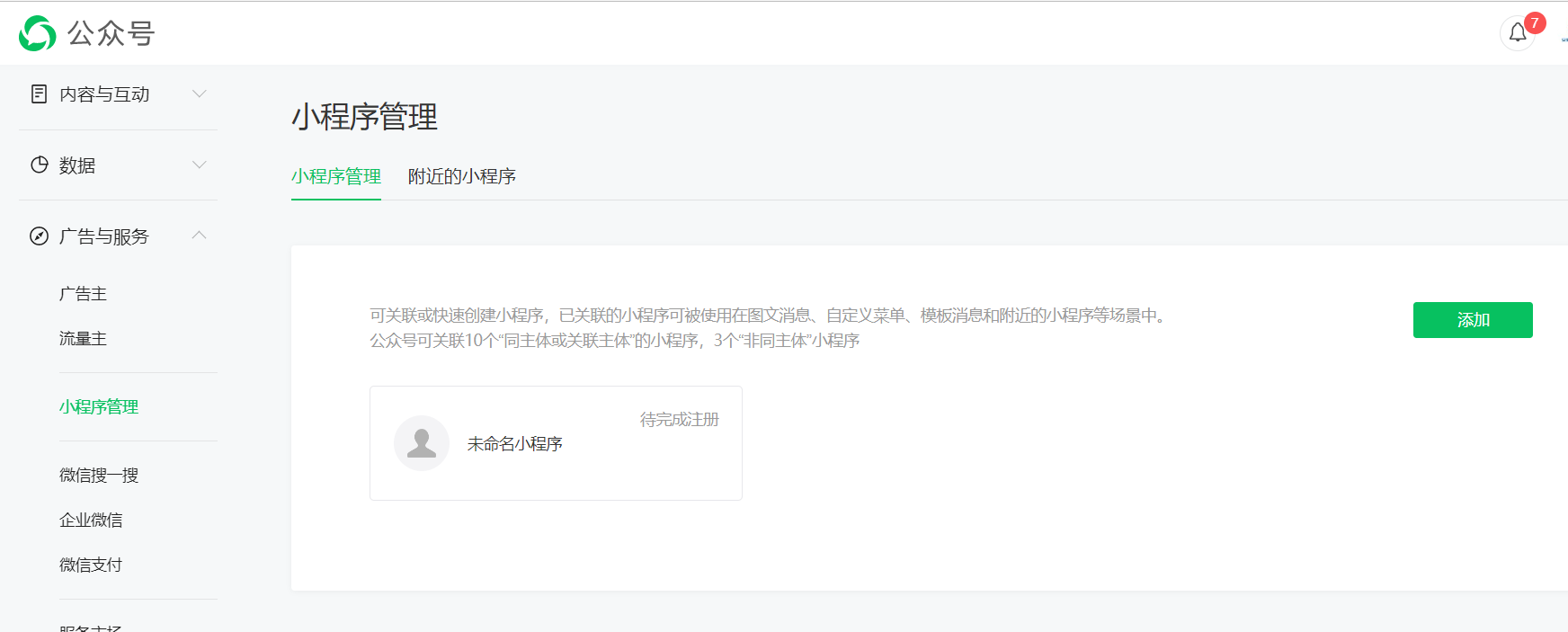Screen dimensions: 1568x632
Task: Open 微信支付 in sidebar
Action: pyautogui.click(x=91, y=565)
